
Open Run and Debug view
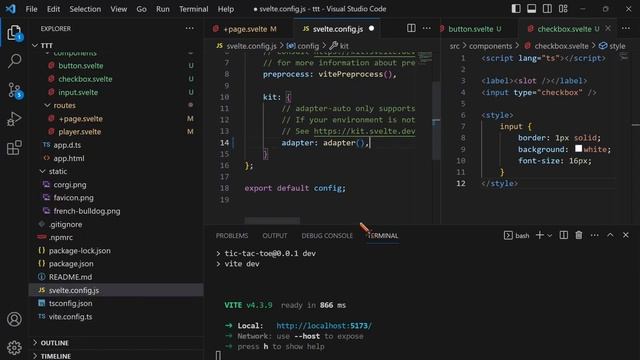pos(14,119)
